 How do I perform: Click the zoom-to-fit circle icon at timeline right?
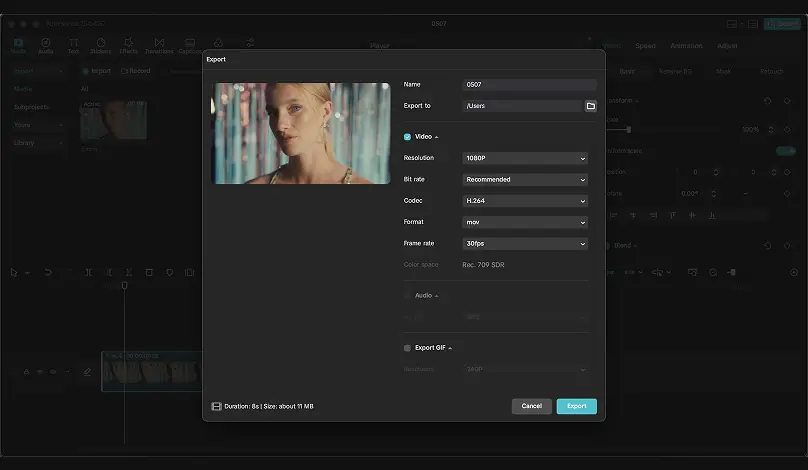click(794, 272)
